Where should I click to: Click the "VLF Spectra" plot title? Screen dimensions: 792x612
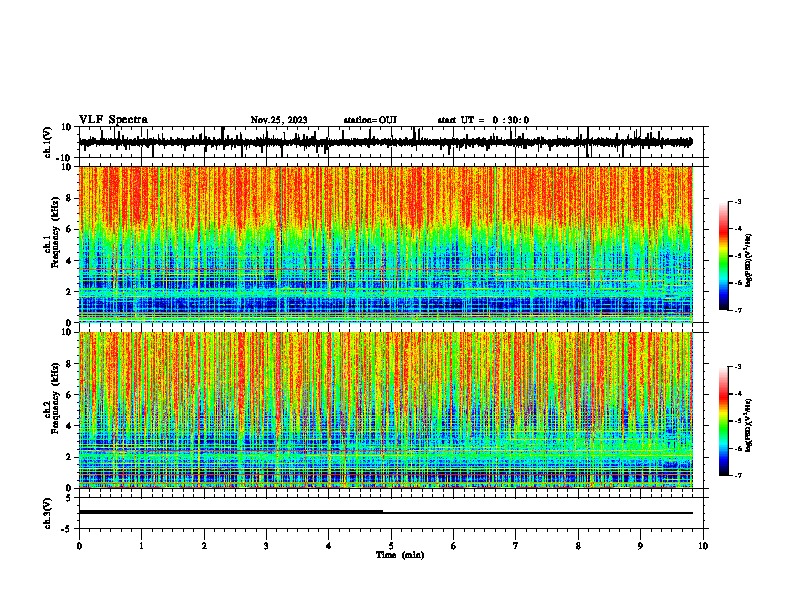pyautogui.click(x=113, y=120)
